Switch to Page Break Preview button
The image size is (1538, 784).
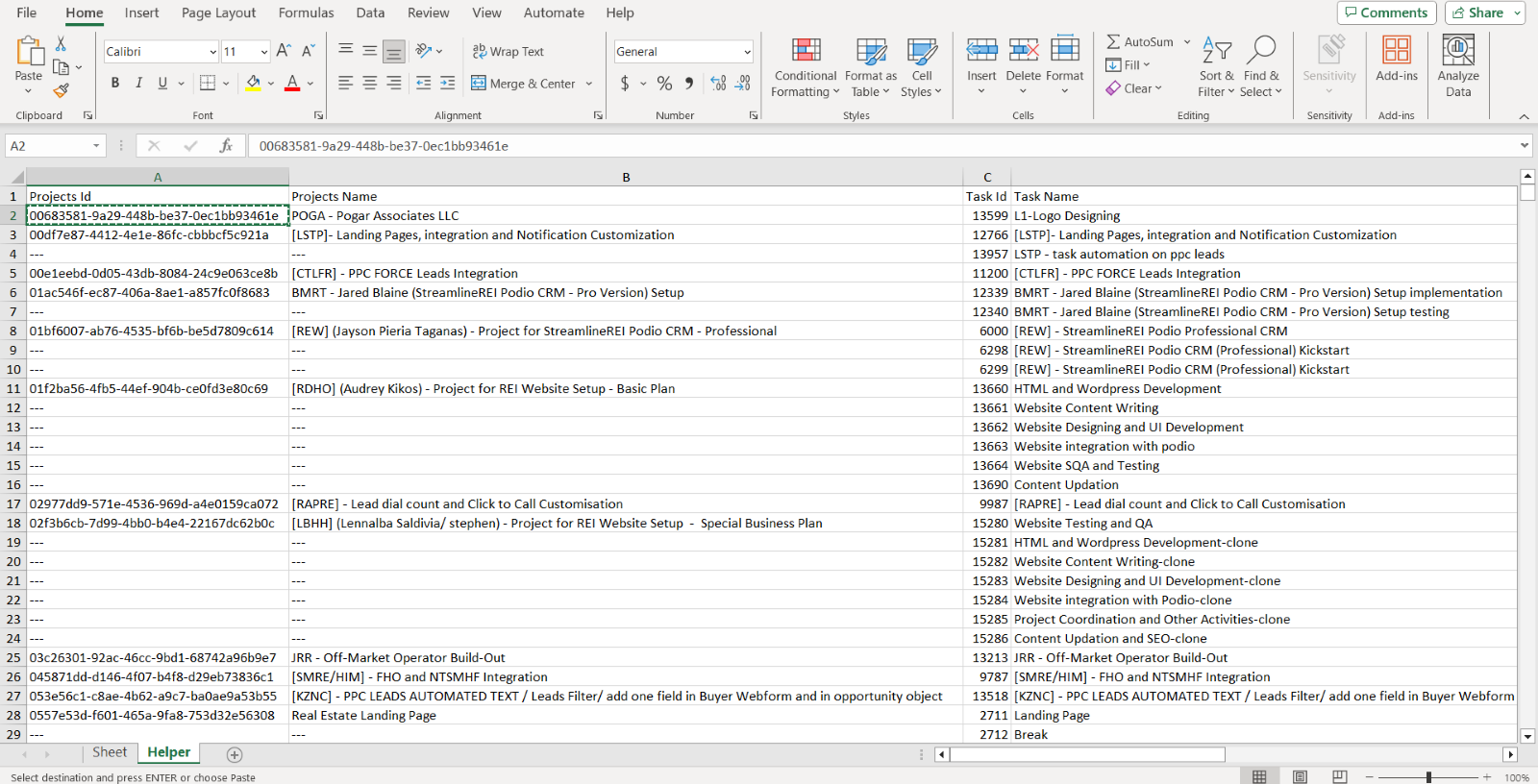[x=1340, y=776]
